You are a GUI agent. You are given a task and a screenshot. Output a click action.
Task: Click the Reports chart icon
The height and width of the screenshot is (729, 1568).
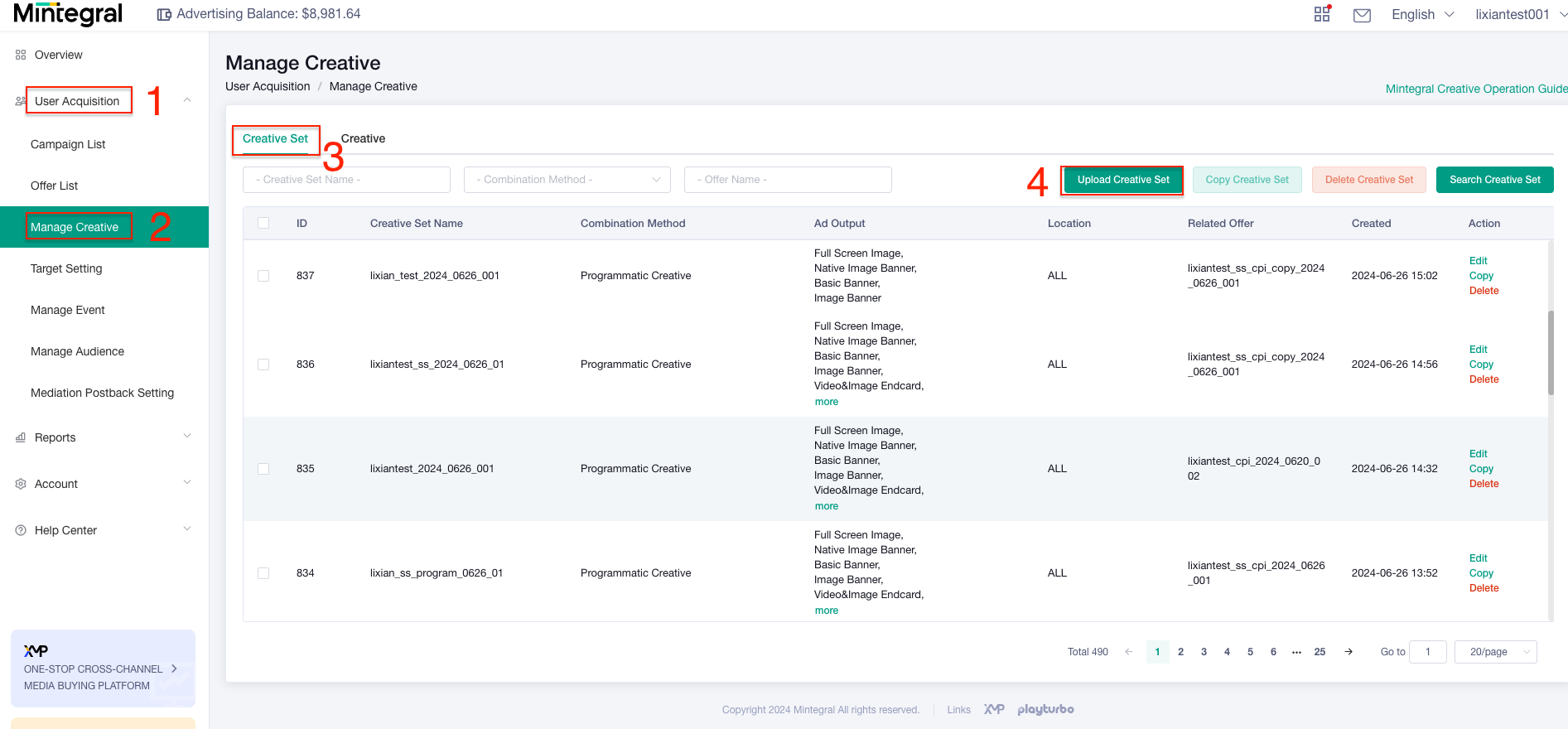21,437
